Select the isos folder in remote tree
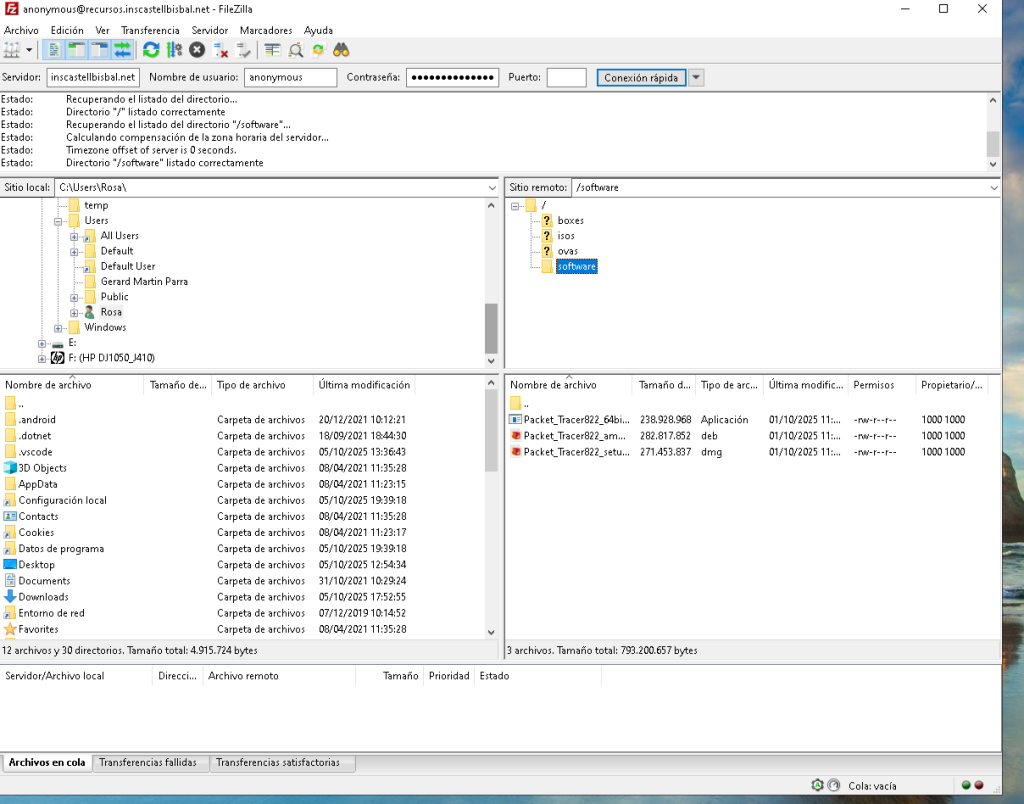This screenshot has height=804, width=1024. point(566,236)
